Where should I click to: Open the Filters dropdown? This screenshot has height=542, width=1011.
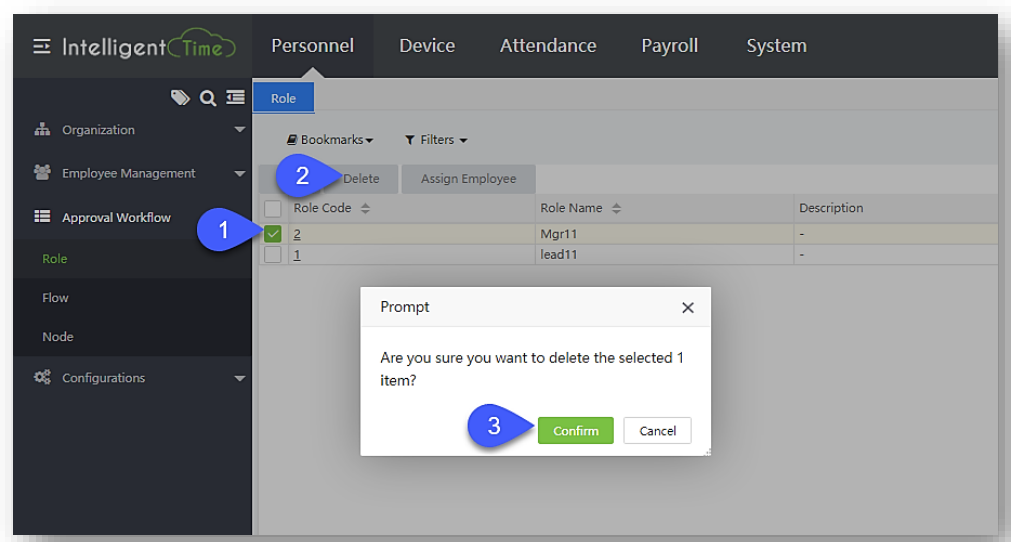tap(436, 140)
